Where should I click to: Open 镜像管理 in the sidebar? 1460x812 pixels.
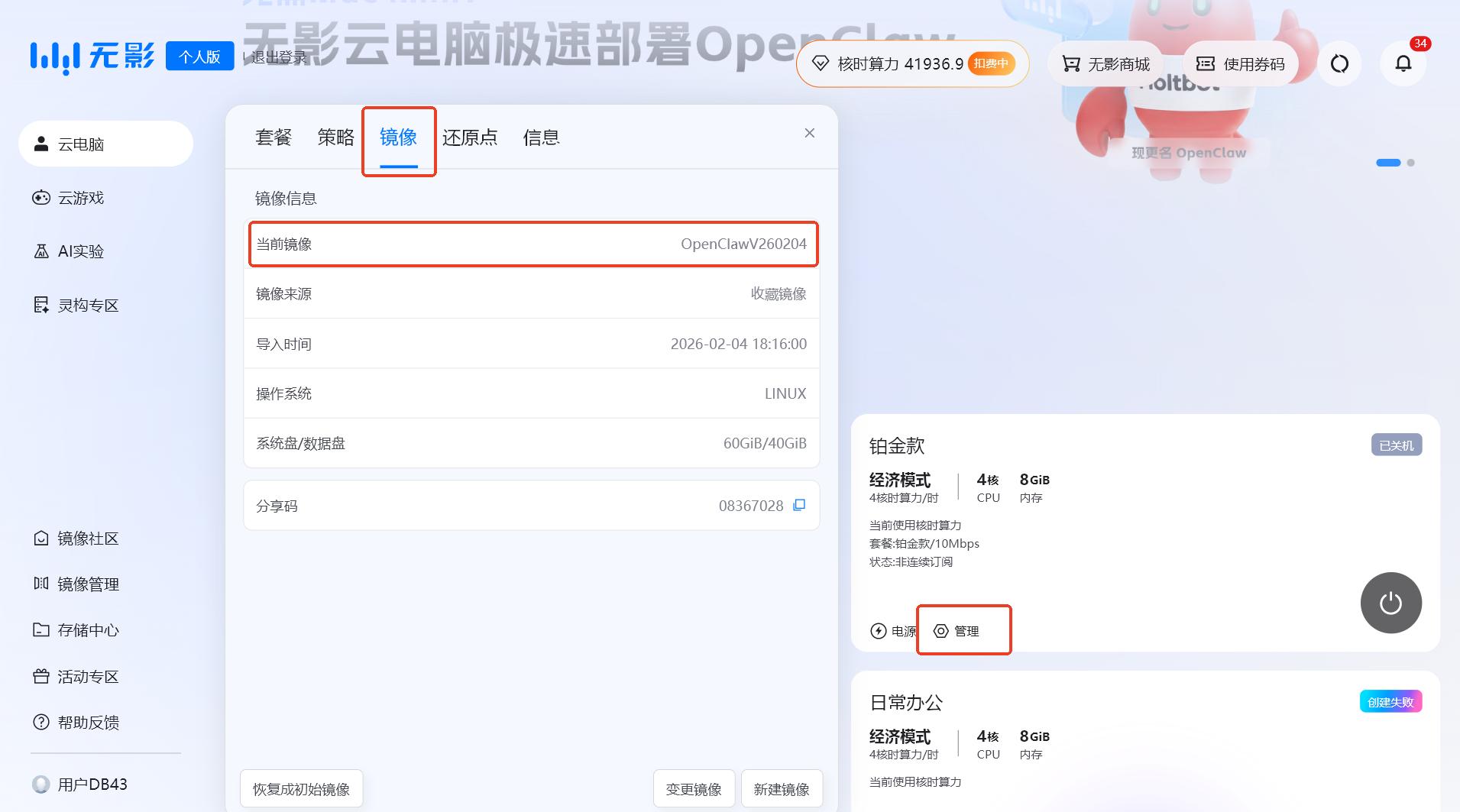click(87, 584)
